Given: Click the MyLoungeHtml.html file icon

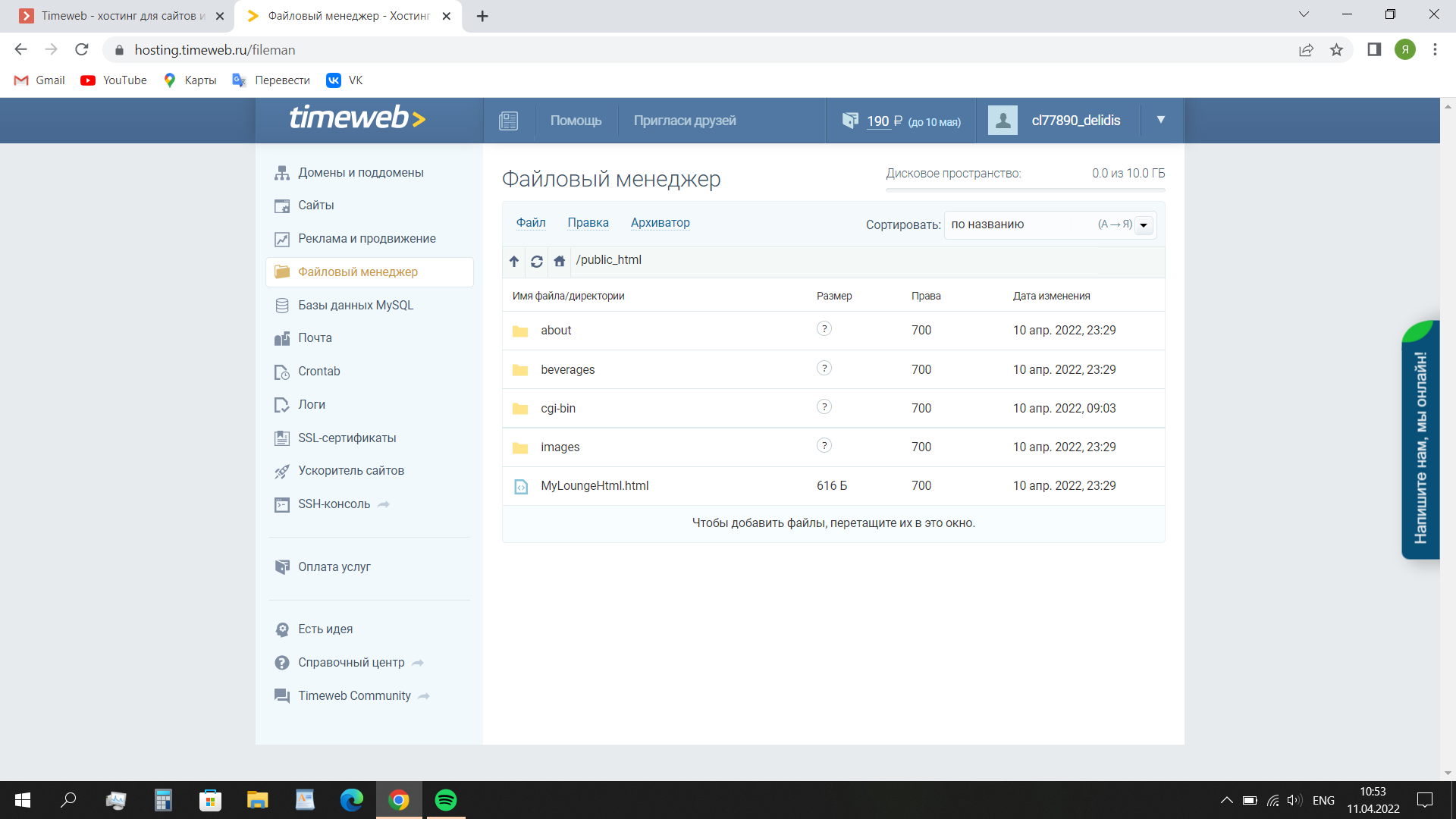Looking at the screenshot, I should 521,486.
